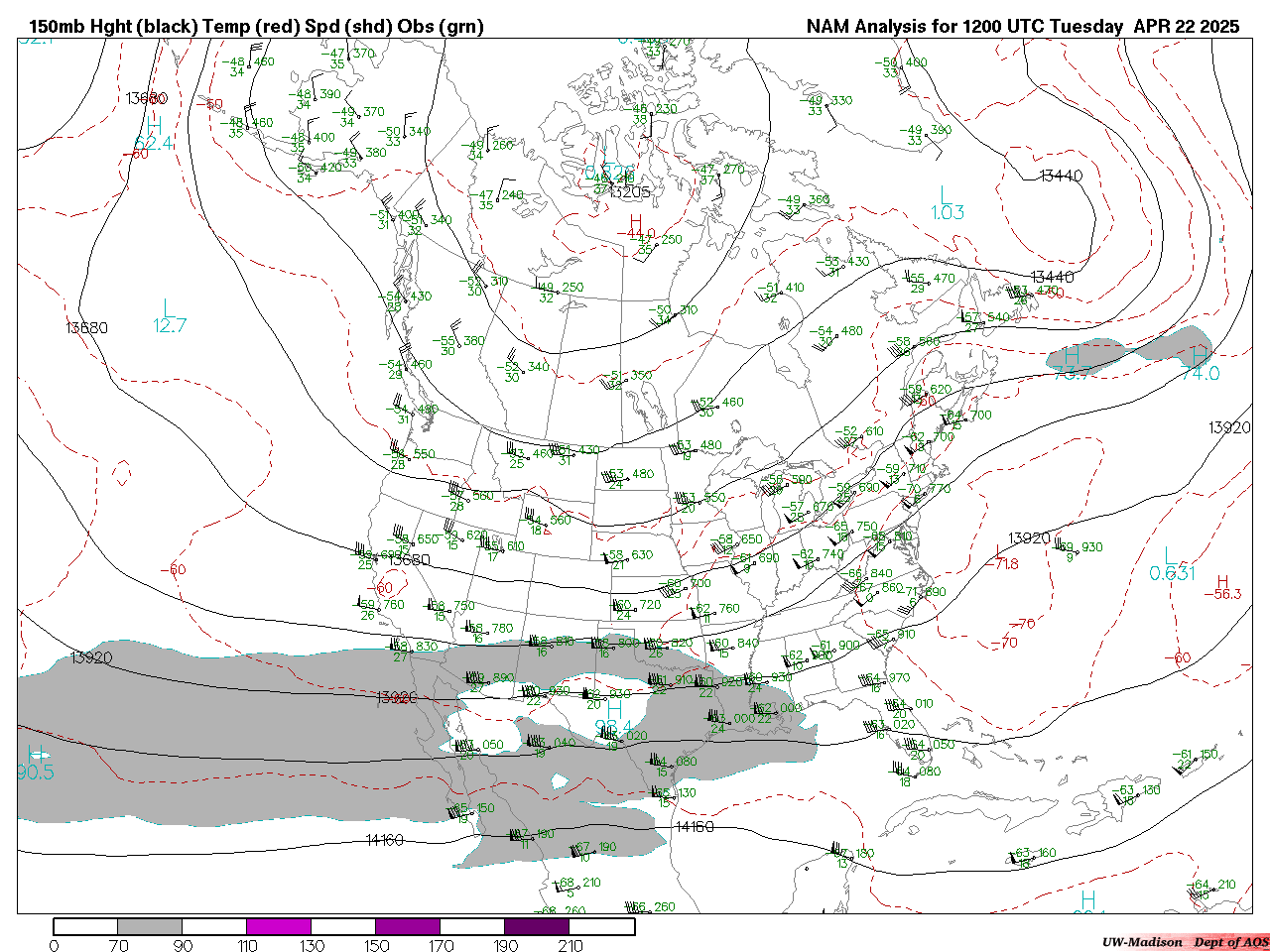Click the cyan H 52.4 wind marker
This screenshot has height=952, width=1270.
pyautogui.click(x=154, y=134)
